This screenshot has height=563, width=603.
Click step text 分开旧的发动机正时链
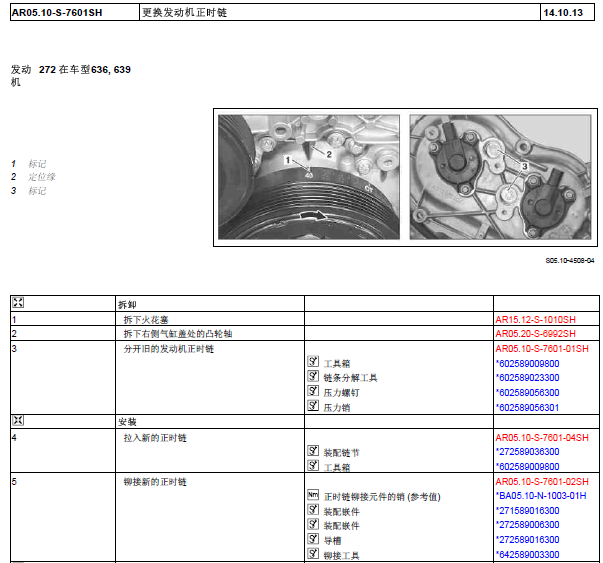tap(168, 349)
